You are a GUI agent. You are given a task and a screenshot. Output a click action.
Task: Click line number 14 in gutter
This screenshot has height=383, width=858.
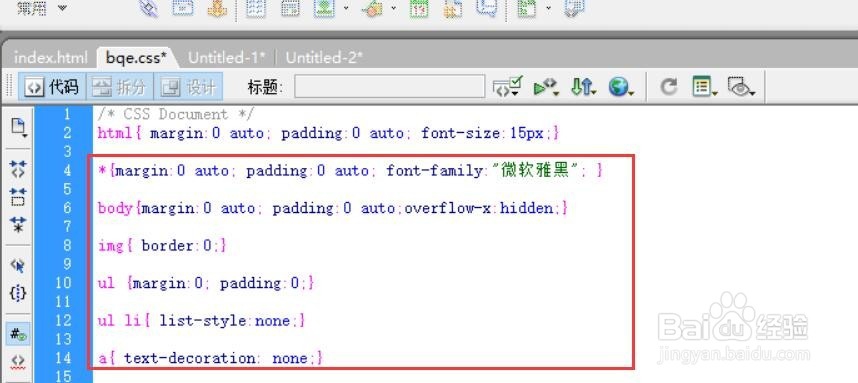(63, 358)
